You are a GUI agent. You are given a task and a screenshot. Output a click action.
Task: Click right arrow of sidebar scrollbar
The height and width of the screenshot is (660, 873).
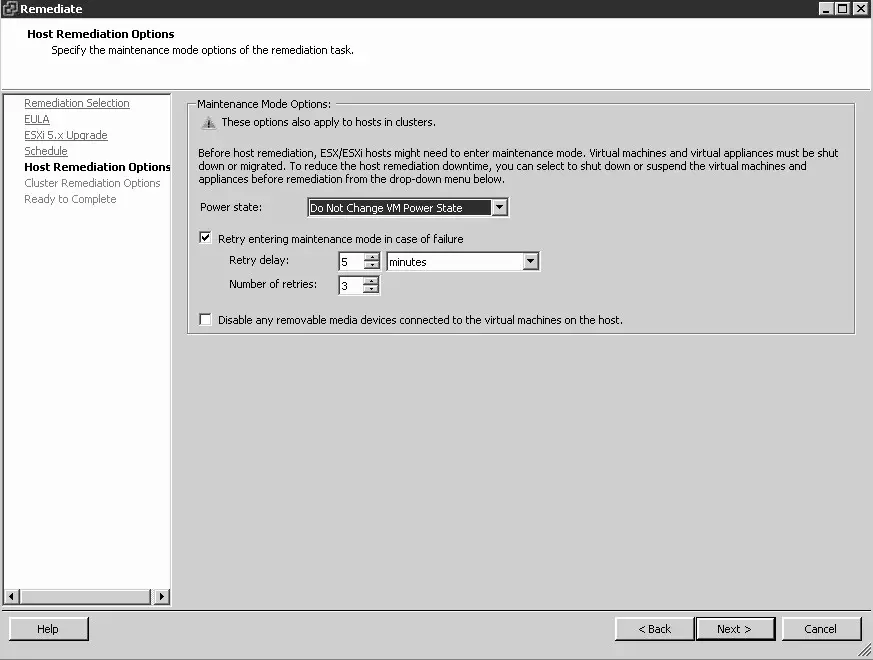161,597
